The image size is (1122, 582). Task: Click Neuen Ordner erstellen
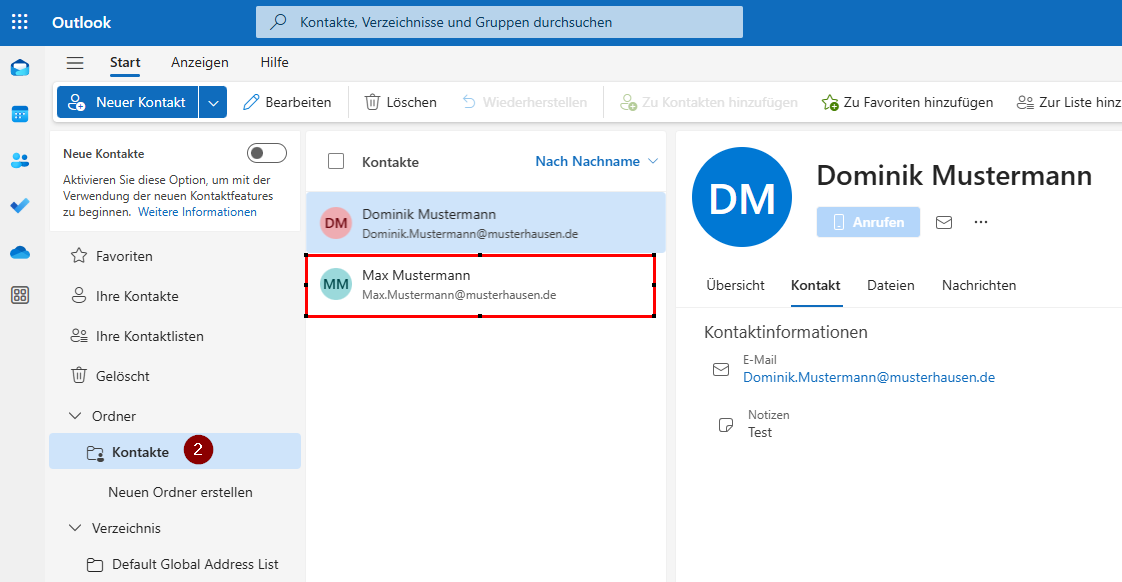180,493
